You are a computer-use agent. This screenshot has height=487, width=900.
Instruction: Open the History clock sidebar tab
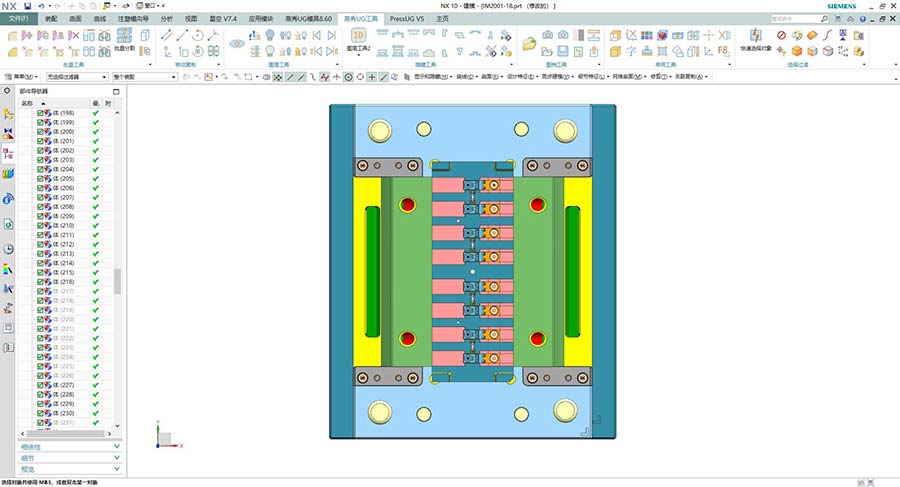pyautogui.click(x=8, y=249)
